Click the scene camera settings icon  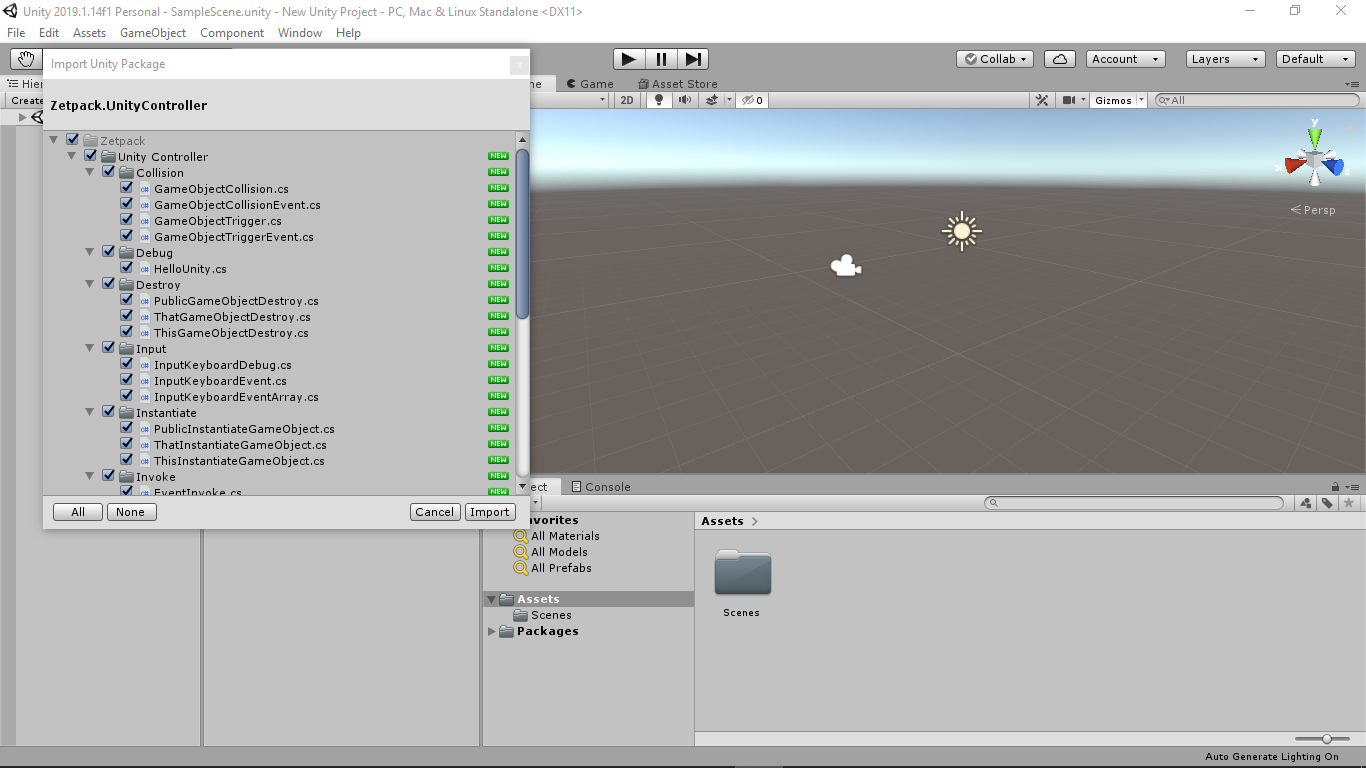[1070, 100]
